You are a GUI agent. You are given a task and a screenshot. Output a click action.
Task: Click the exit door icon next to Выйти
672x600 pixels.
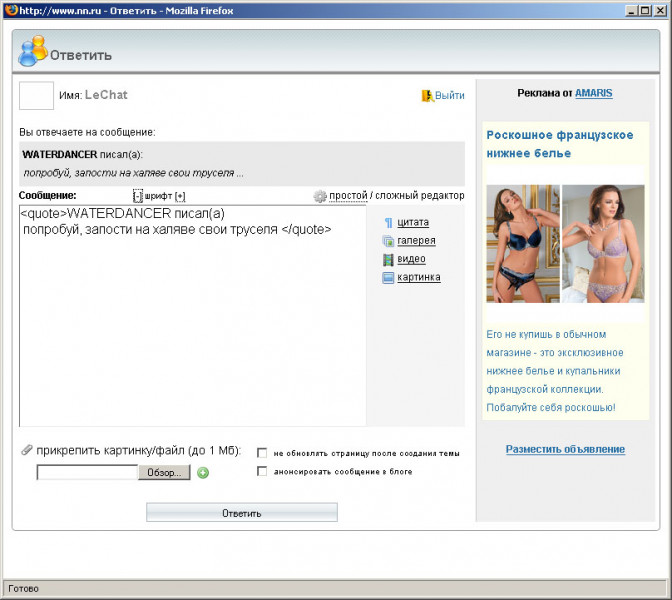(x=427, y=96)
